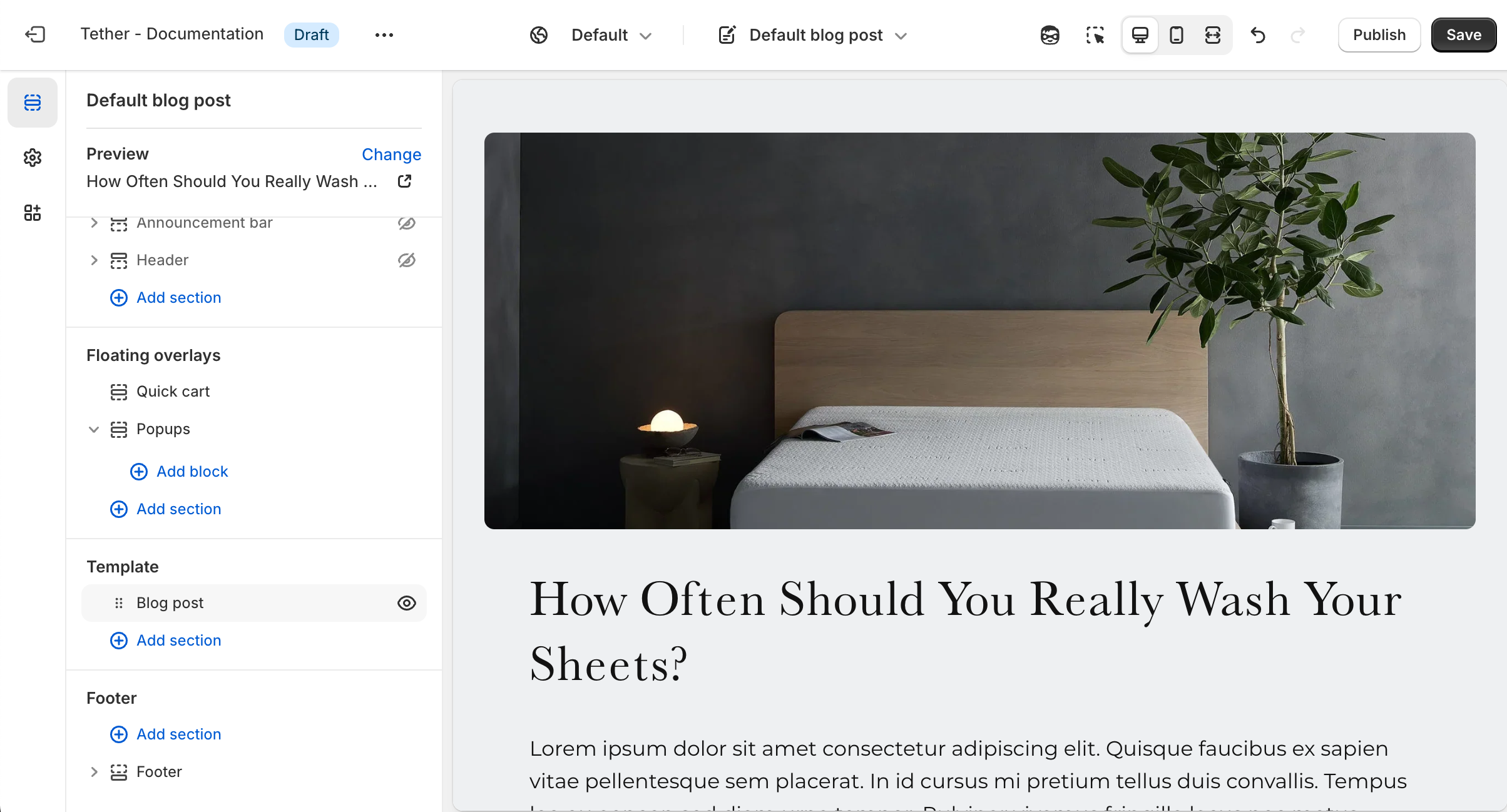Switch to fullscreen width preview

tap(1213, 35)
